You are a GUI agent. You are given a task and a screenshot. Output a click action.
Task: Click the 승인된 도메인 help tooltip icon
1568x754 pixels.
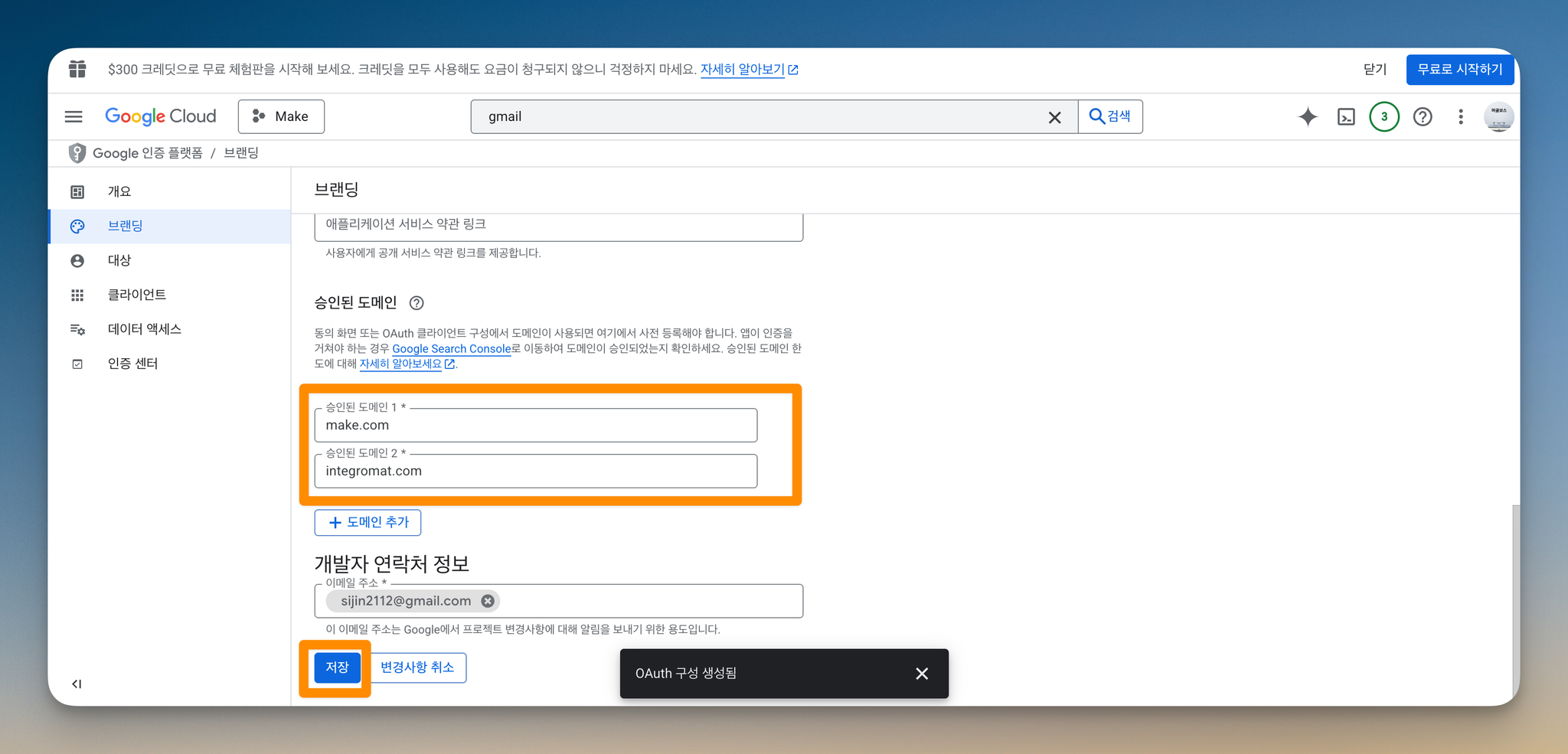(416, 303)
